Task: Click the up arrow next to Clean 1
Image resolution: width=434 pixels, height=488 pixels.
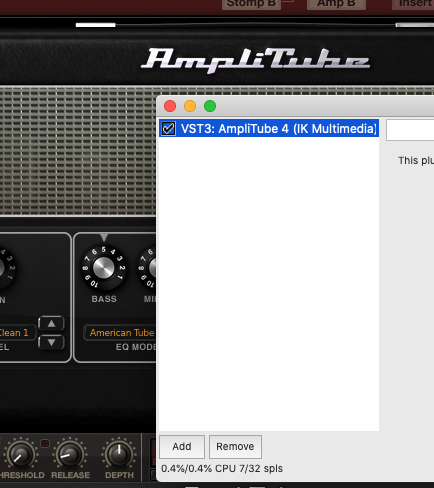Action: point(51,323)
